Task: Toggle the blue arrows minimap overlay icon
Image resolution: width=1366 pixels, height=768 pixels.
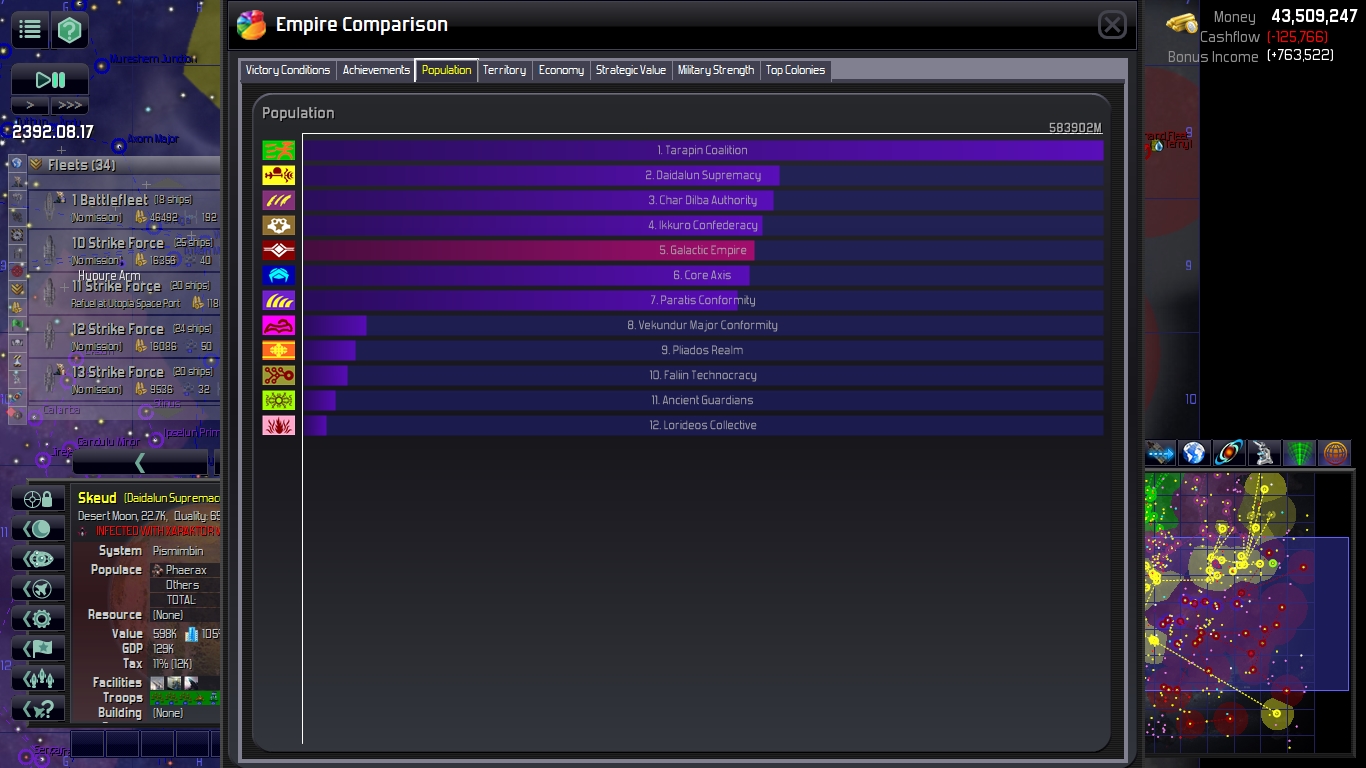Action: [x=1160, y=453]
